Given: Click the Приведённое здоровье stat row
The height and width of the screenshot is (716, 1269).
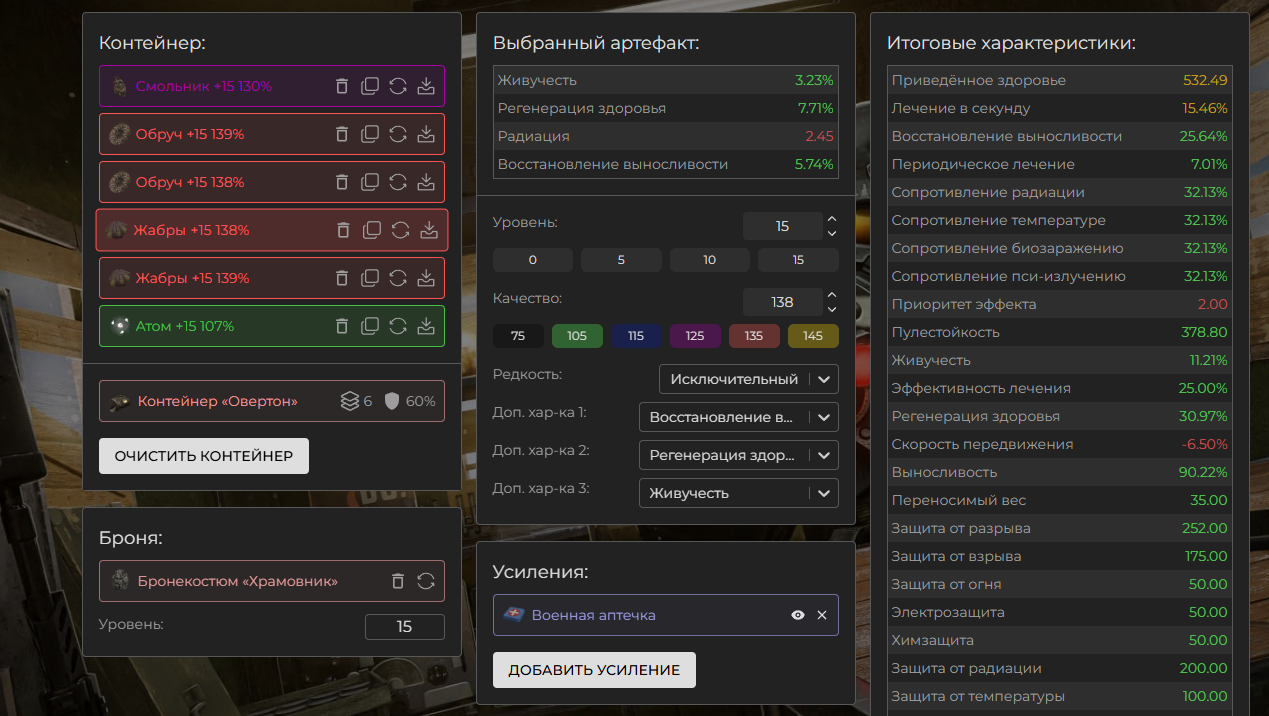Looking at the screenshot, I should 1060,80.
